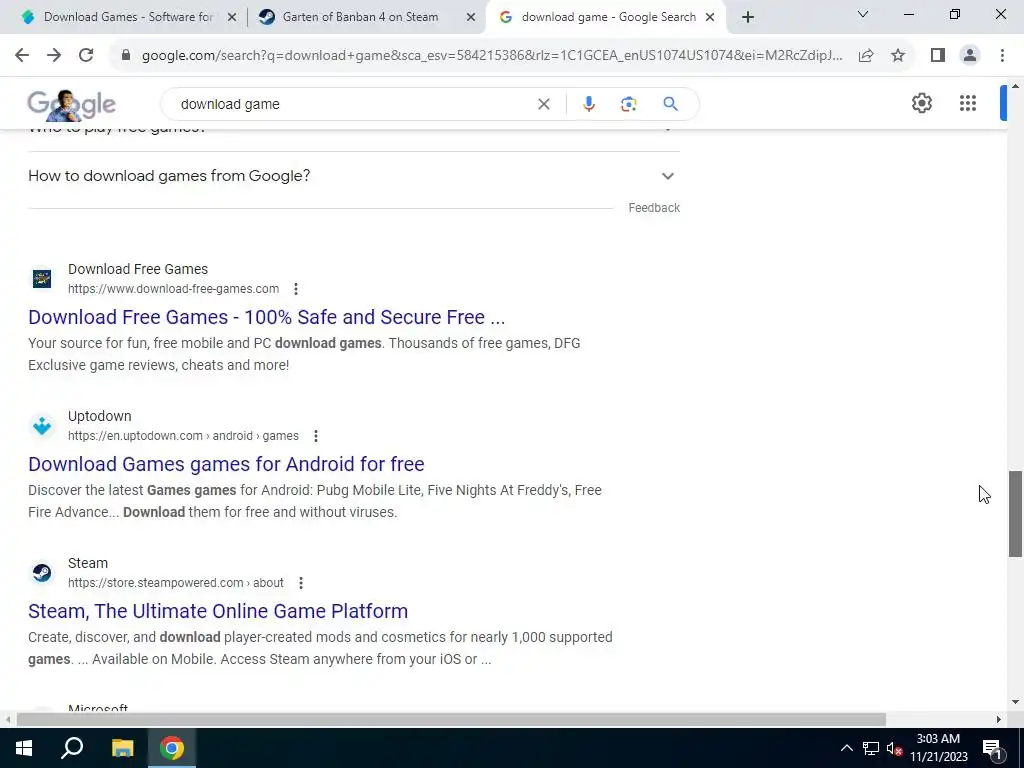The height and width of the screenshot is (768, 1024).
Task: Click the scroll down arrow
Action: click(x=1015, y=703)
